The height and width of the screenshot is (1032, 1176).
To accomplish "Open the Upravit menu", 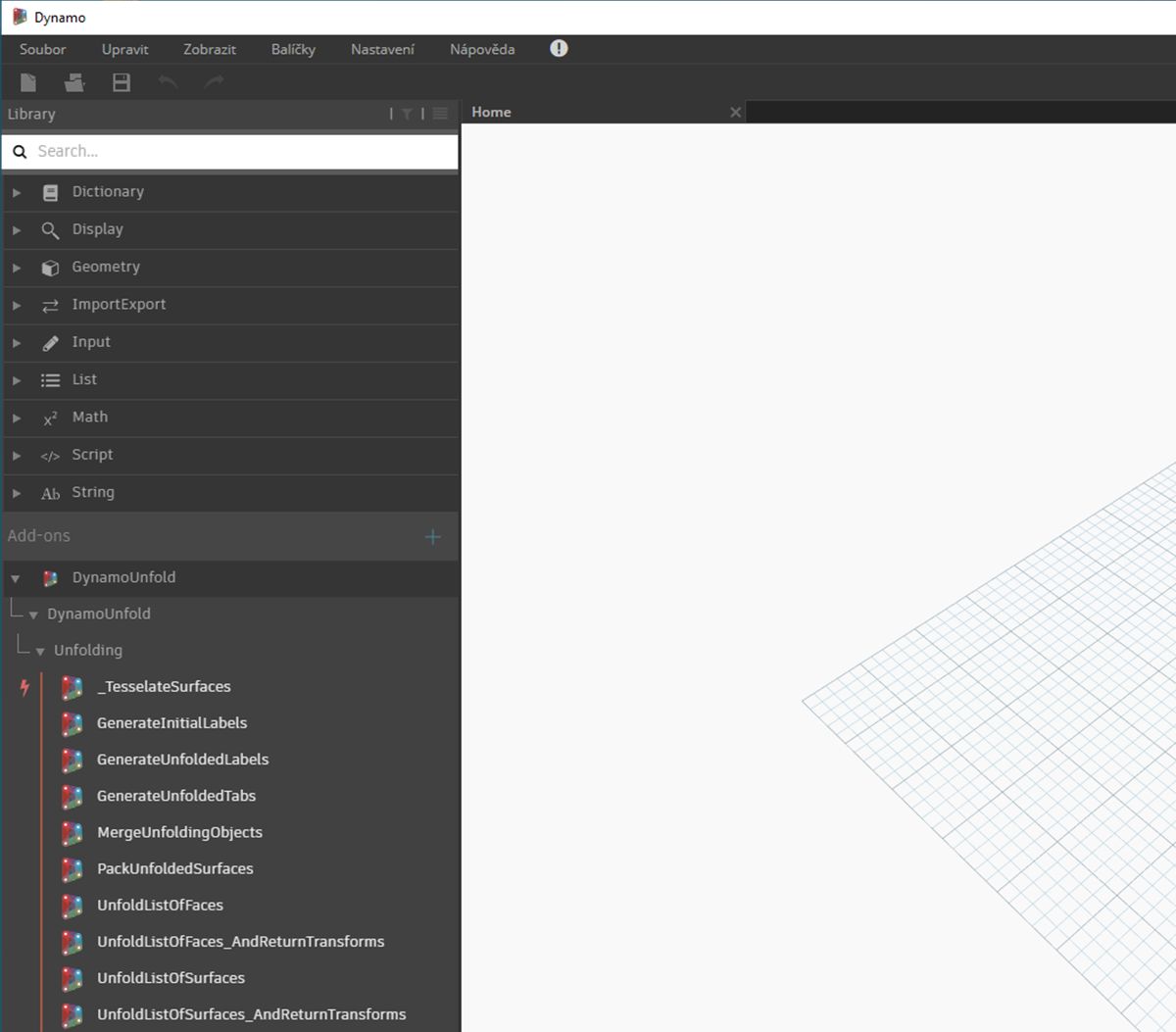I will (125, 49).
